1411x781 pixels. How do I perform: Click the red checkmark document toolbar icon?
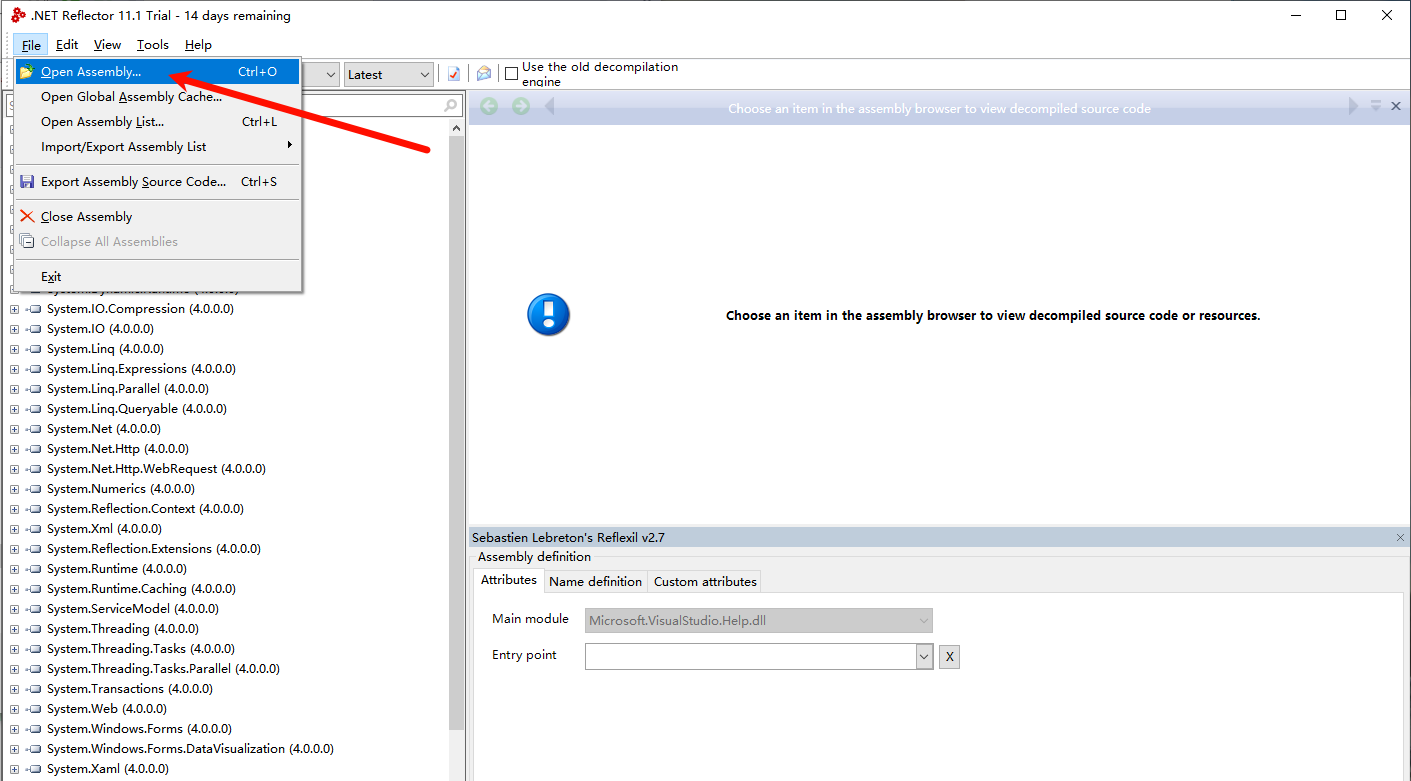click(x=454, y=74)
